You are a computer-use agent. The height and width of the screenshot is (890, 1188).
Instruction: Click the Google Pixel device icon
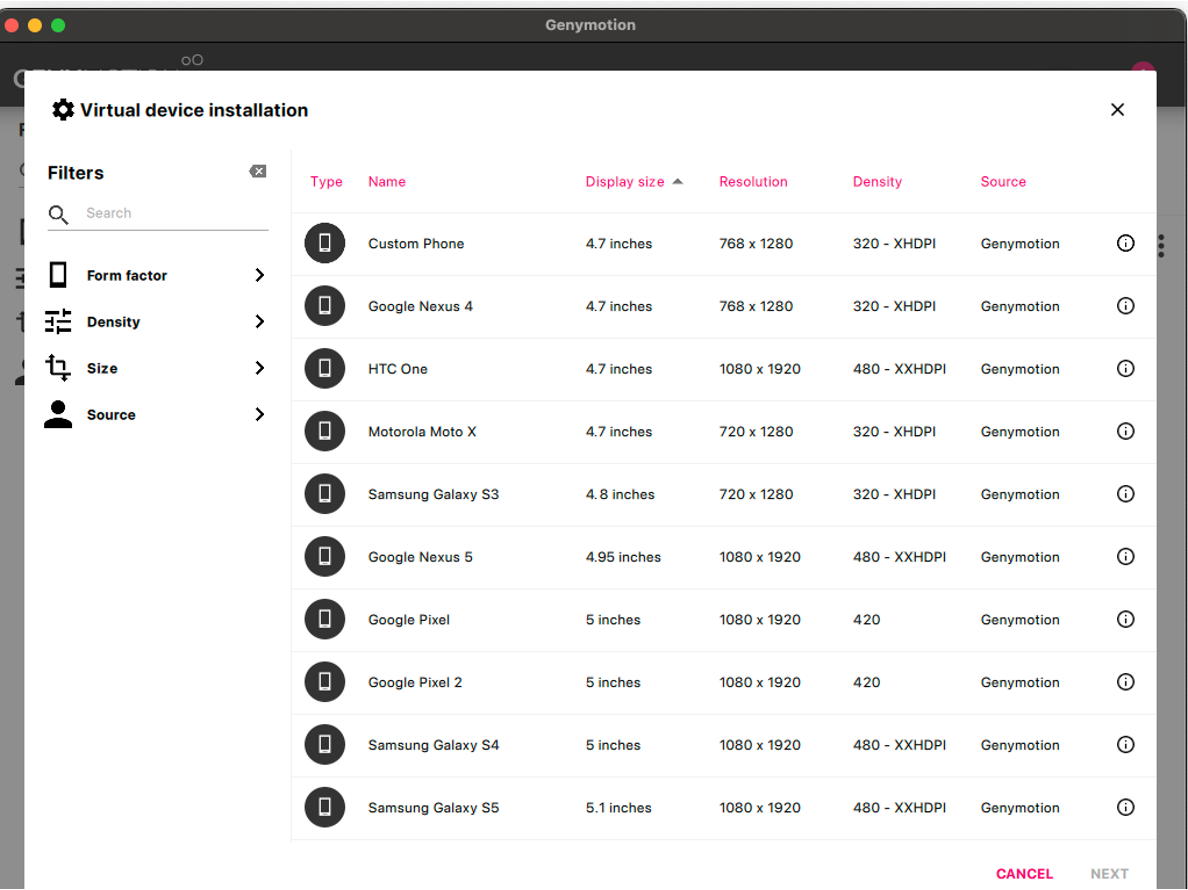tap(325, 620)
